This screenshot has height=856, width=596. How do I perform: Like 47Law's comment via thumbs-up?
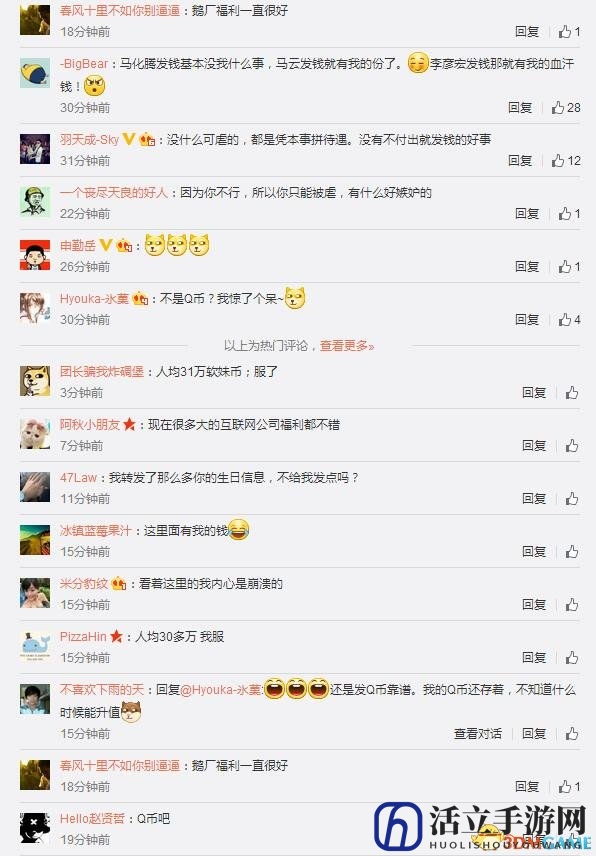tap(571, 498)
